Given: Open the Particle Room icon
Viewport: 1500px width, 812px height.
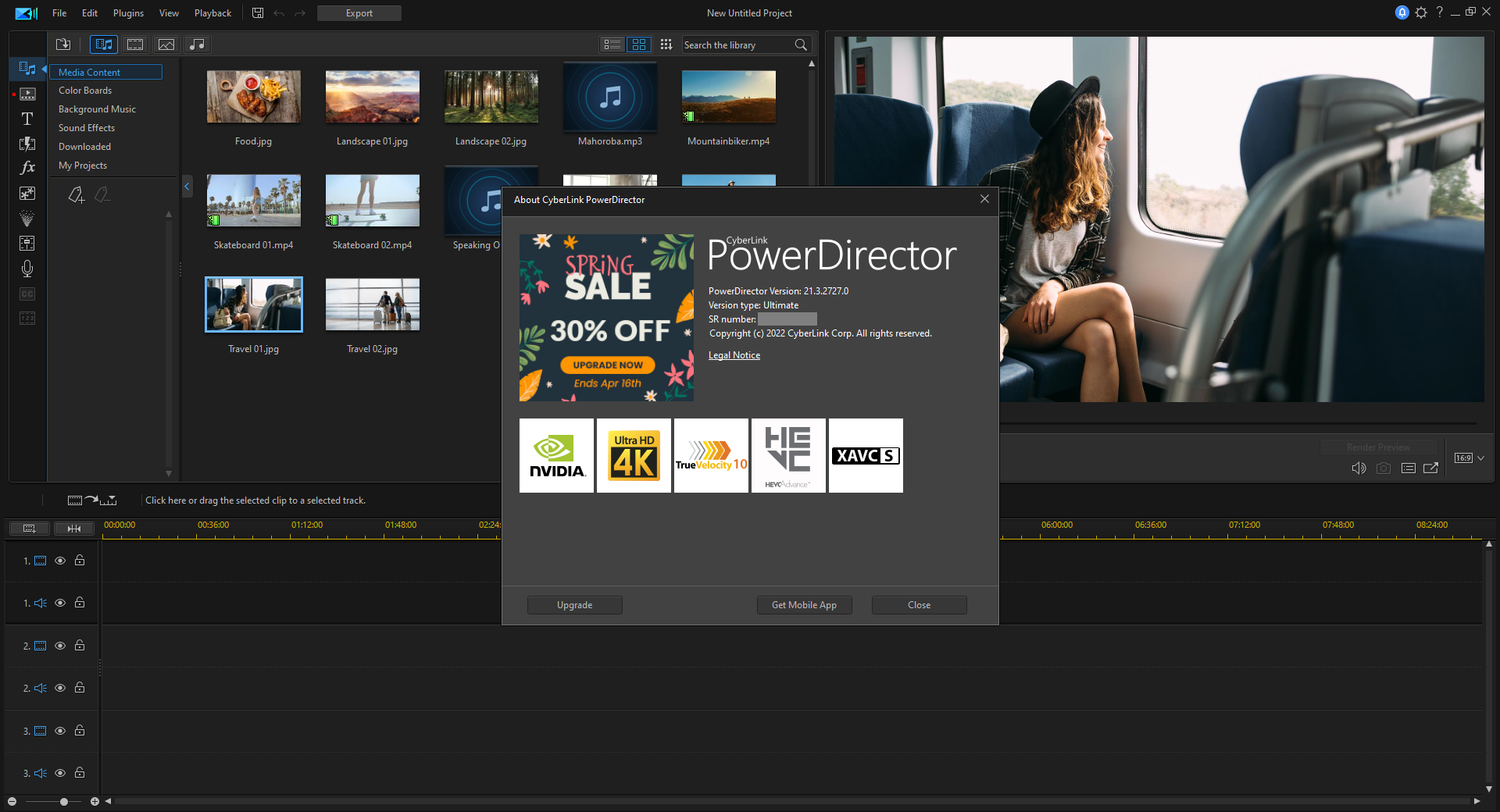Looking at the screenshot, I should point(27,218).
